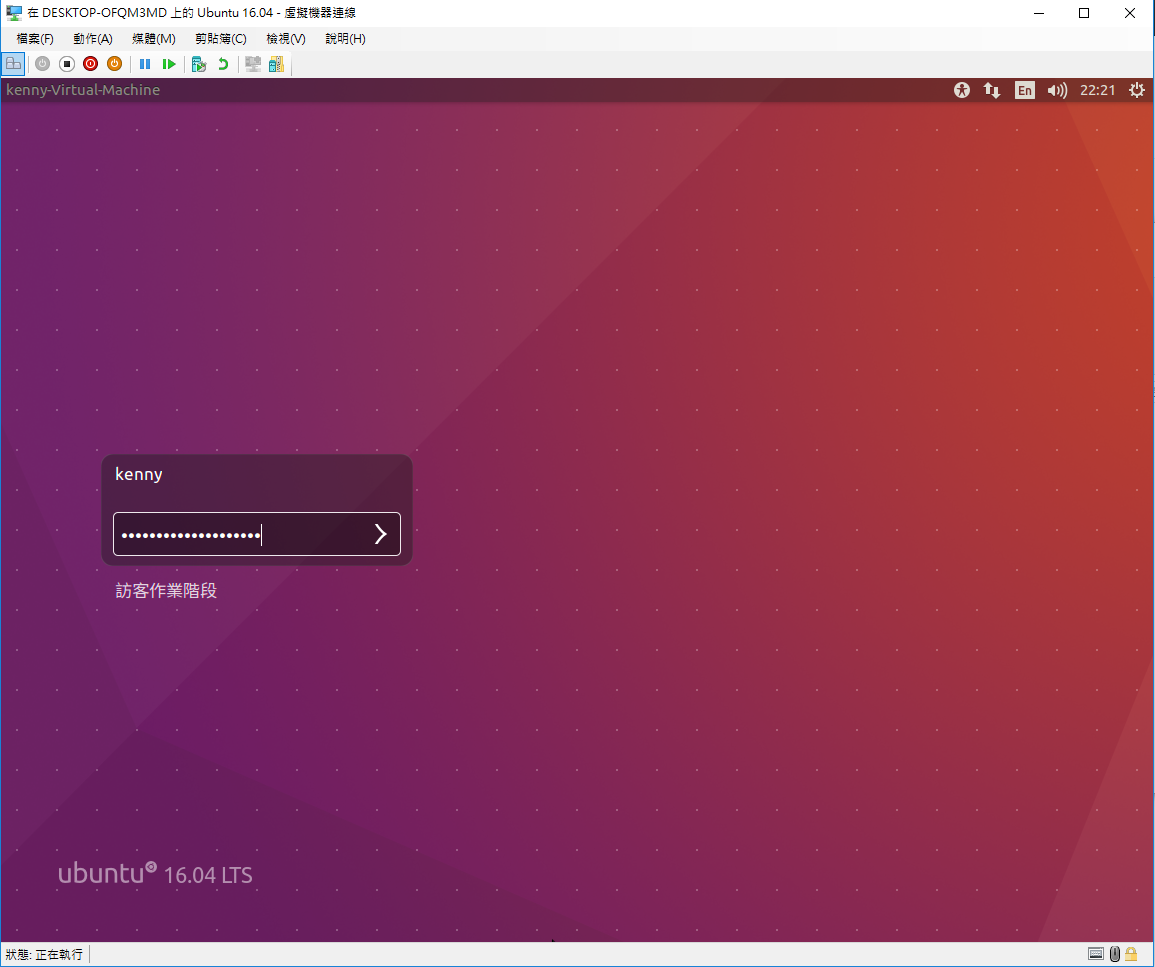Open the network up/down arrows indicator
The height and width of the screenshot is (967, 1155).
tap(991, 90)
